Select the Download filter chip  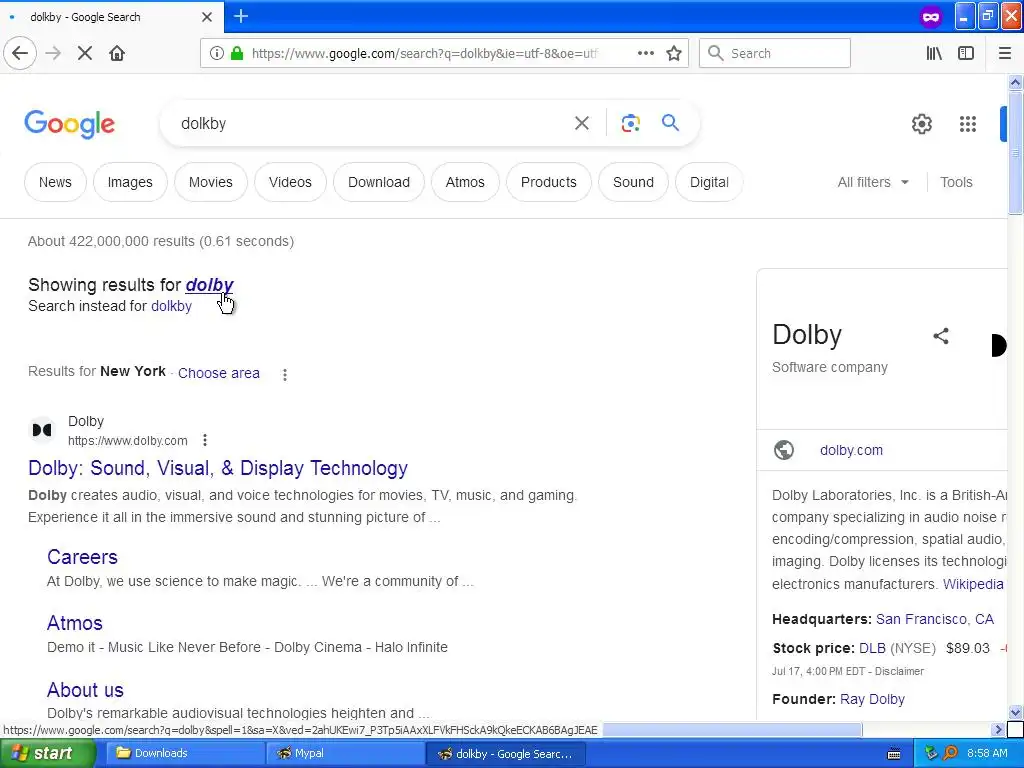point(379,182)
